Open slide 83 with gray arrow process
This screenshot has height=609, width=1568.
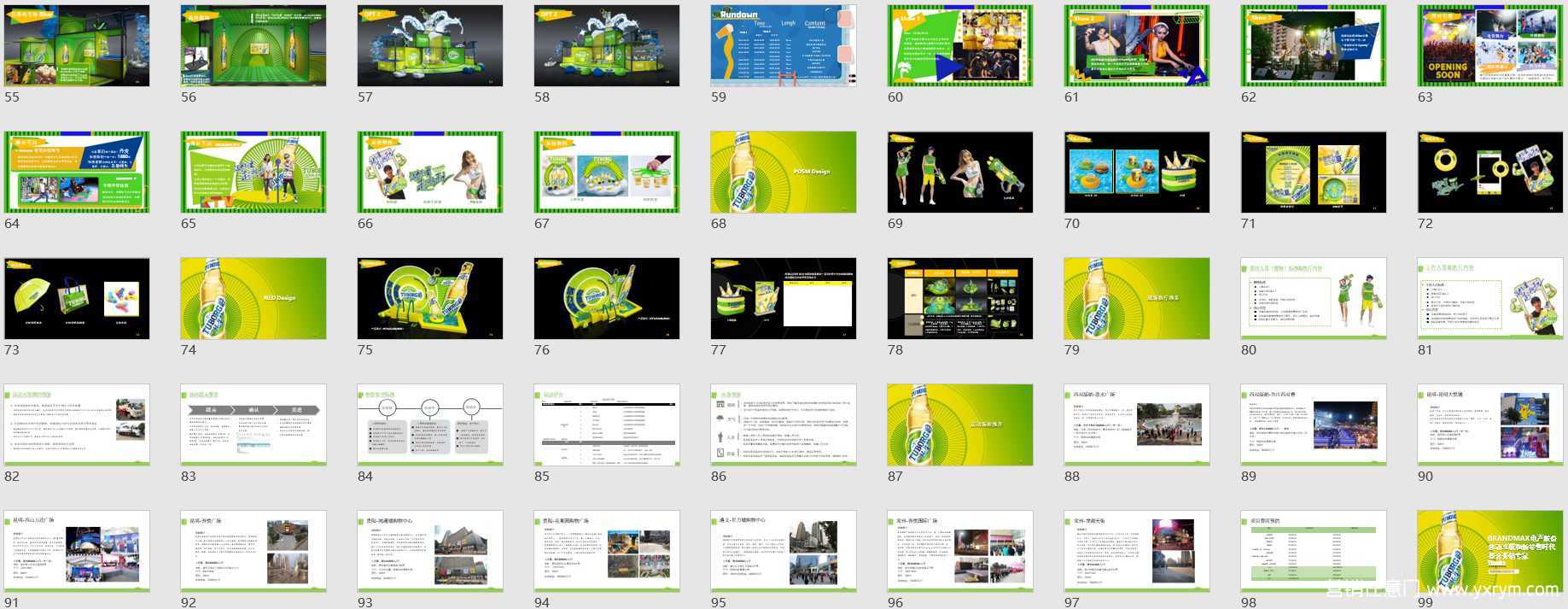pos(254,425)
